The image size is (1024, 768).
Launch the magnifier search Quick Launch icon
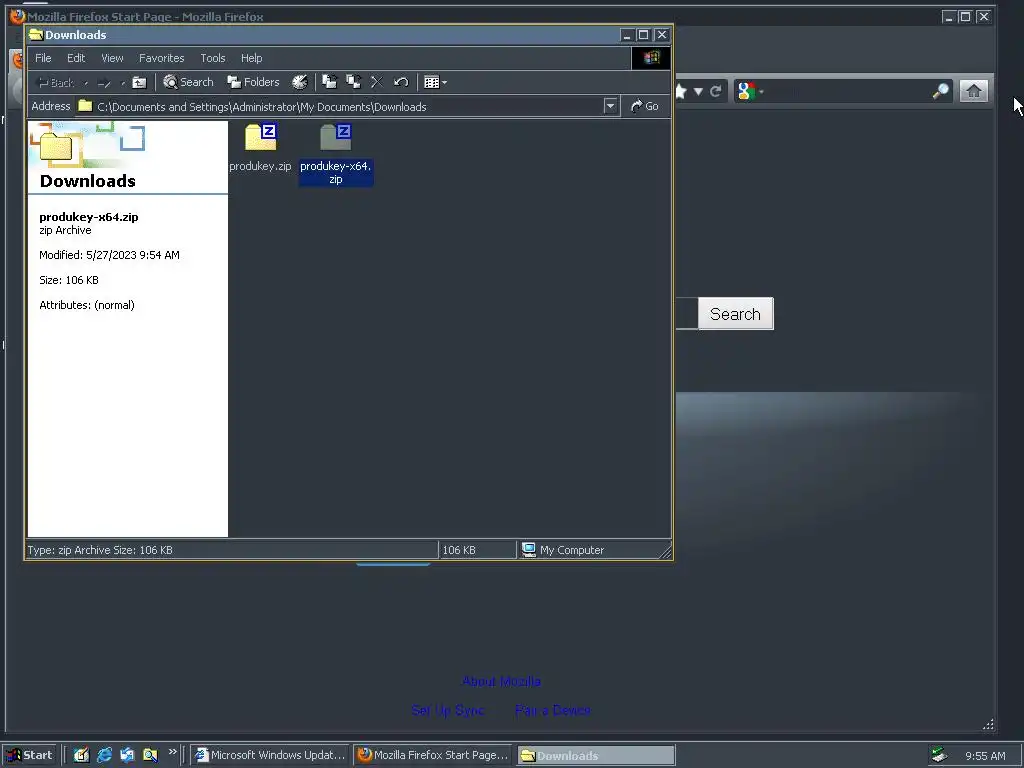click(x=150, y=755)
